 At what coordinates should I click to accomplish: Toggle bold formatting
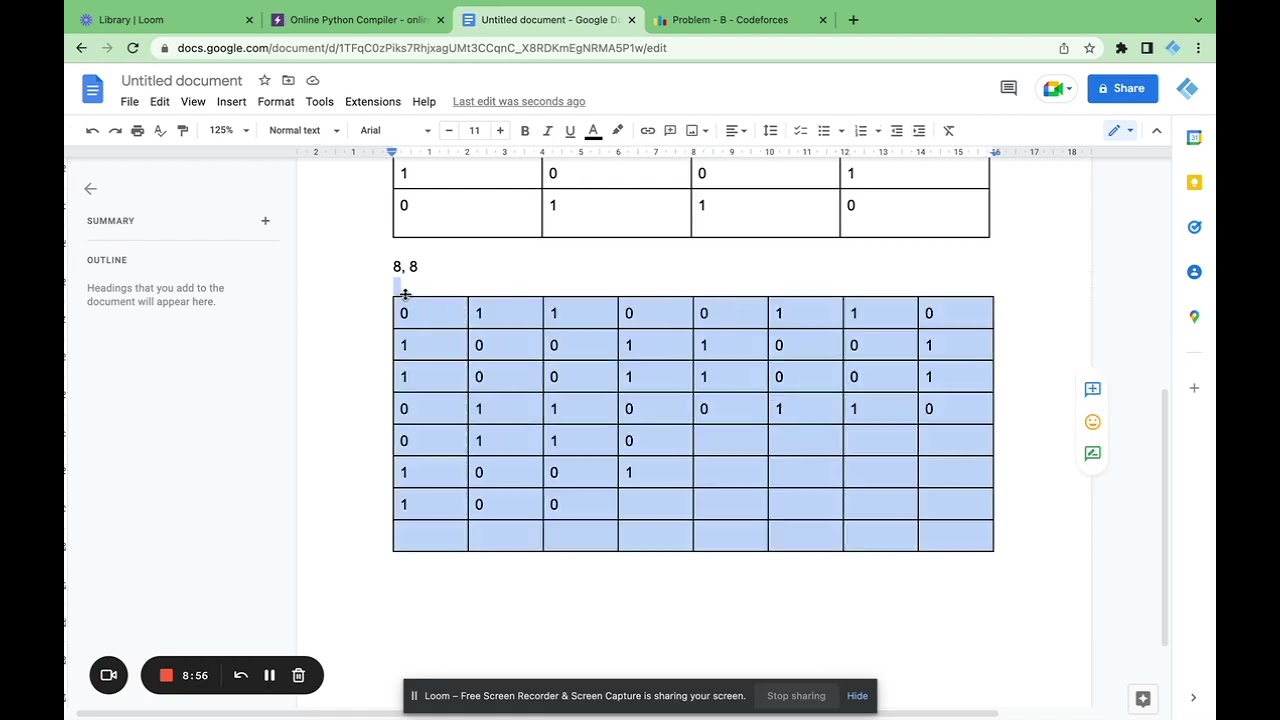point(524,131)
